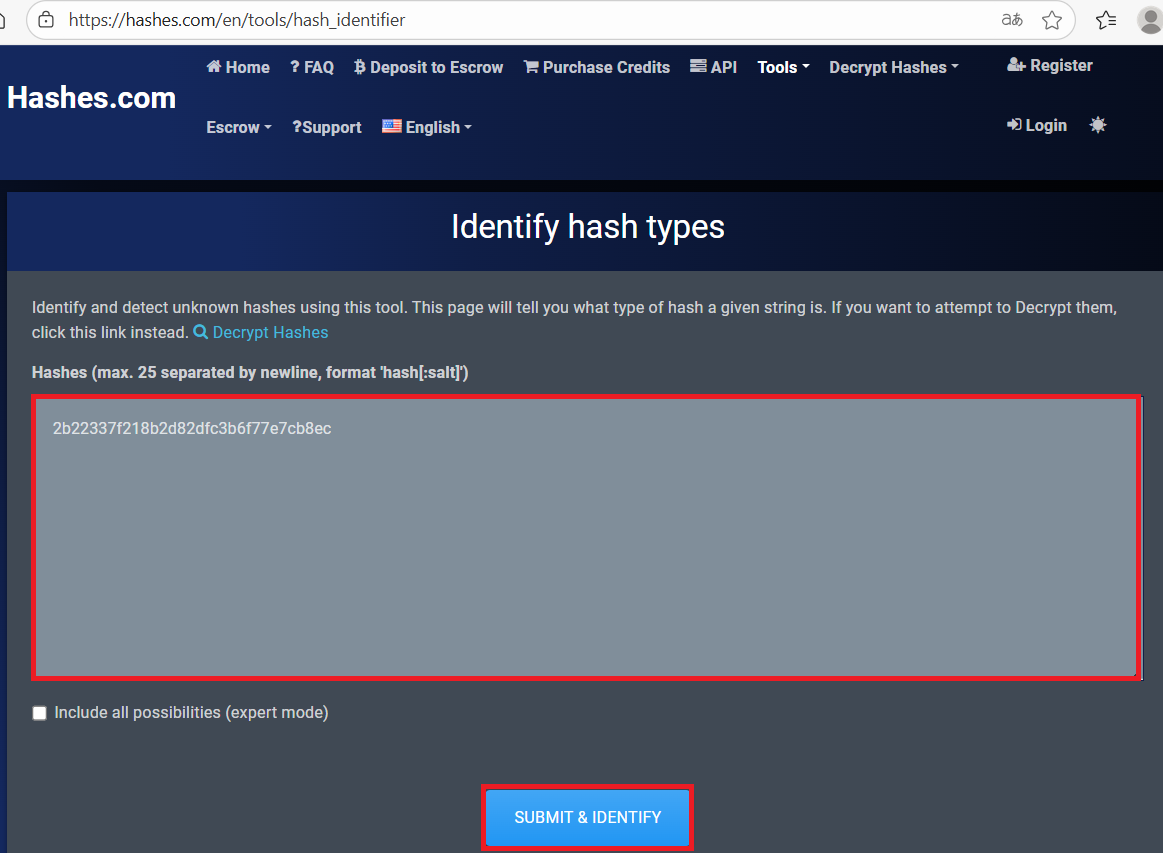Follow the Decrypt Hashes link in description
Viewport: 1163px width, 853px height.
click(270, 332)
